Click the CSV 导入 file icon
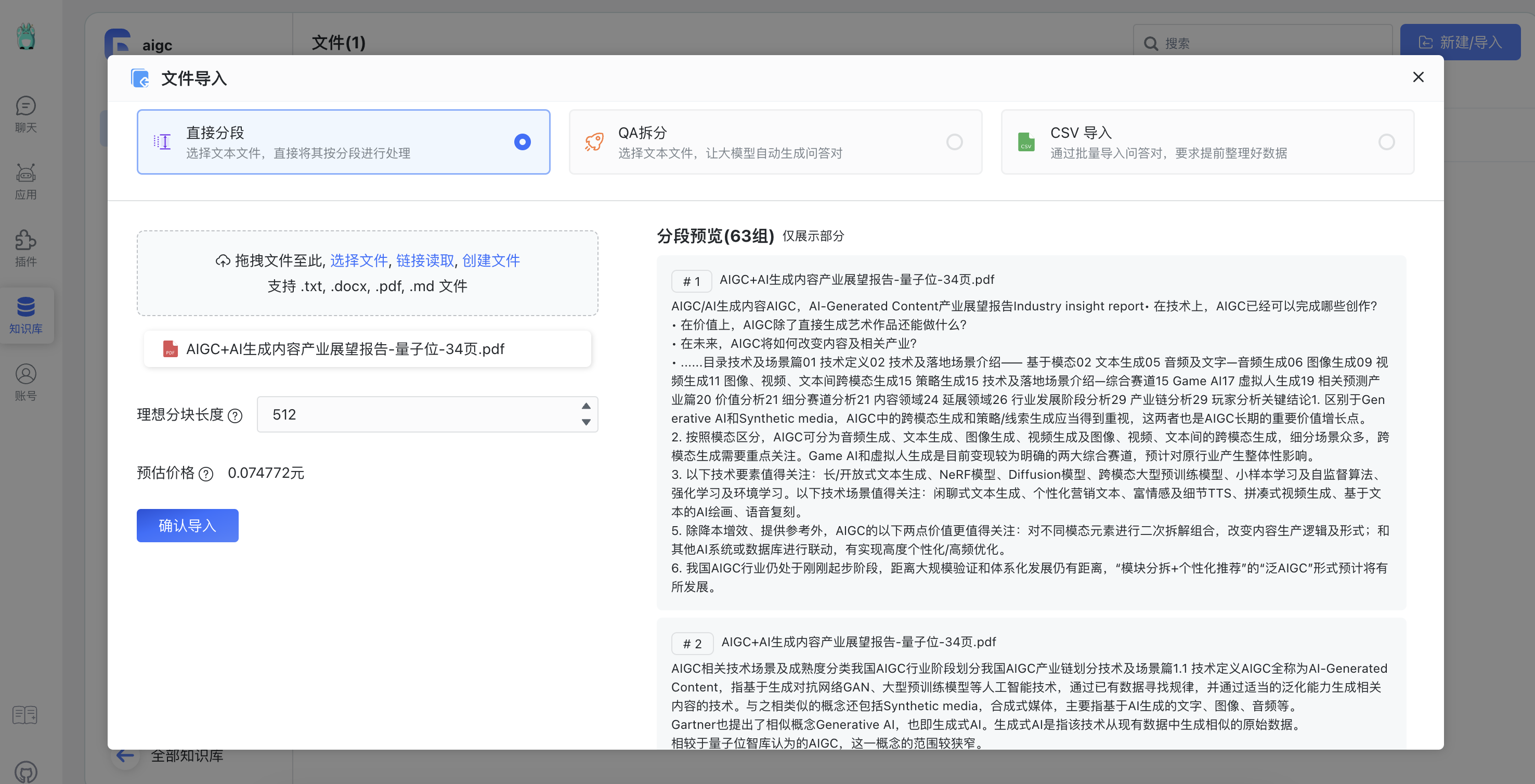1535x784 pixels. pos(1026,142)
